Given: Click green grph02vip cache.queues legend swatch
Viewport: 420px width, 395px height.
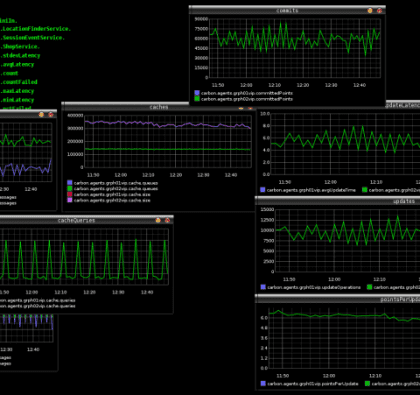Looking at the screenshot, I should [70, 188].
